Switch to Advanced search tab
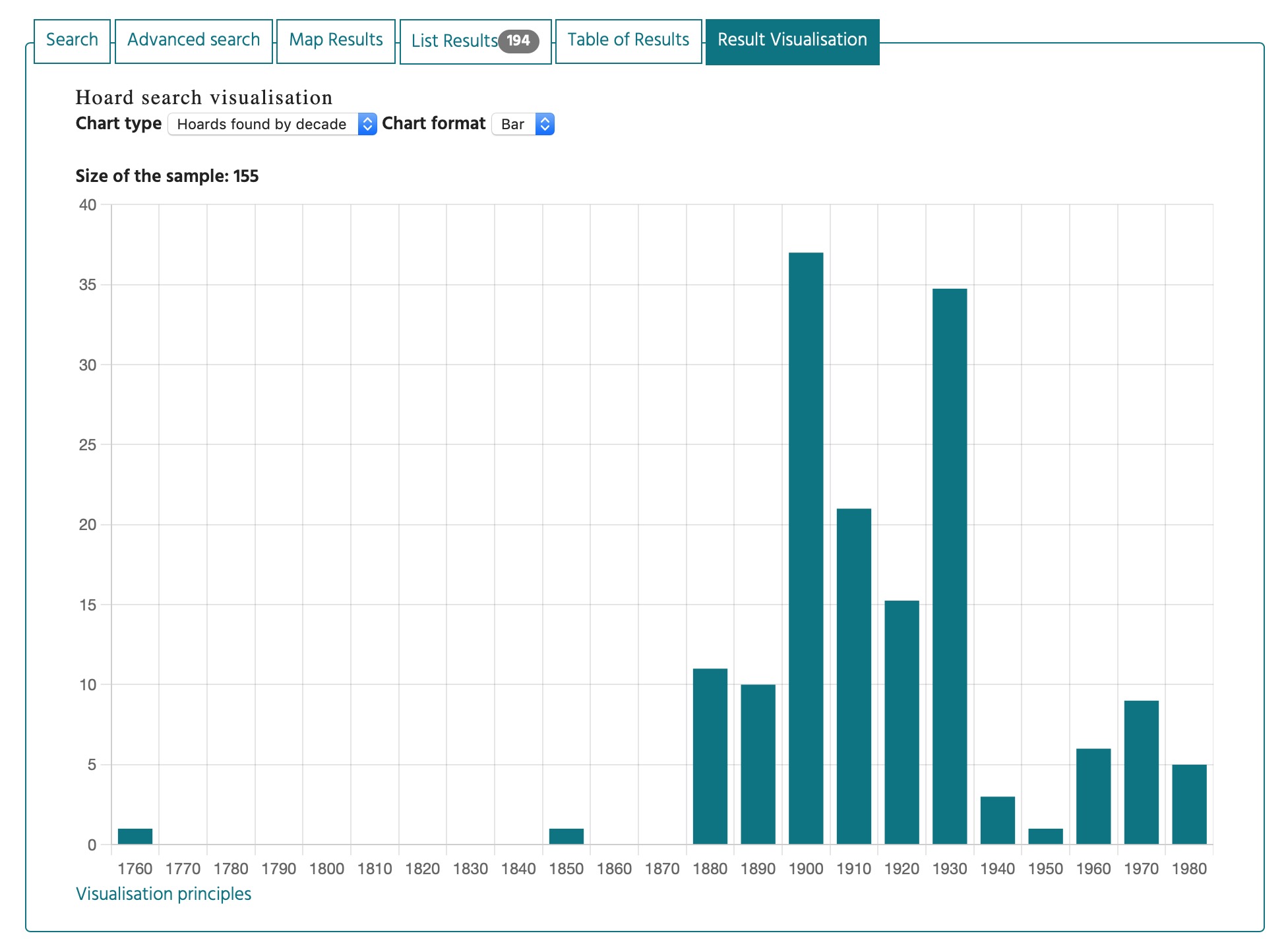The width and height of the screenshot is (1286, 952). (193, 40)
